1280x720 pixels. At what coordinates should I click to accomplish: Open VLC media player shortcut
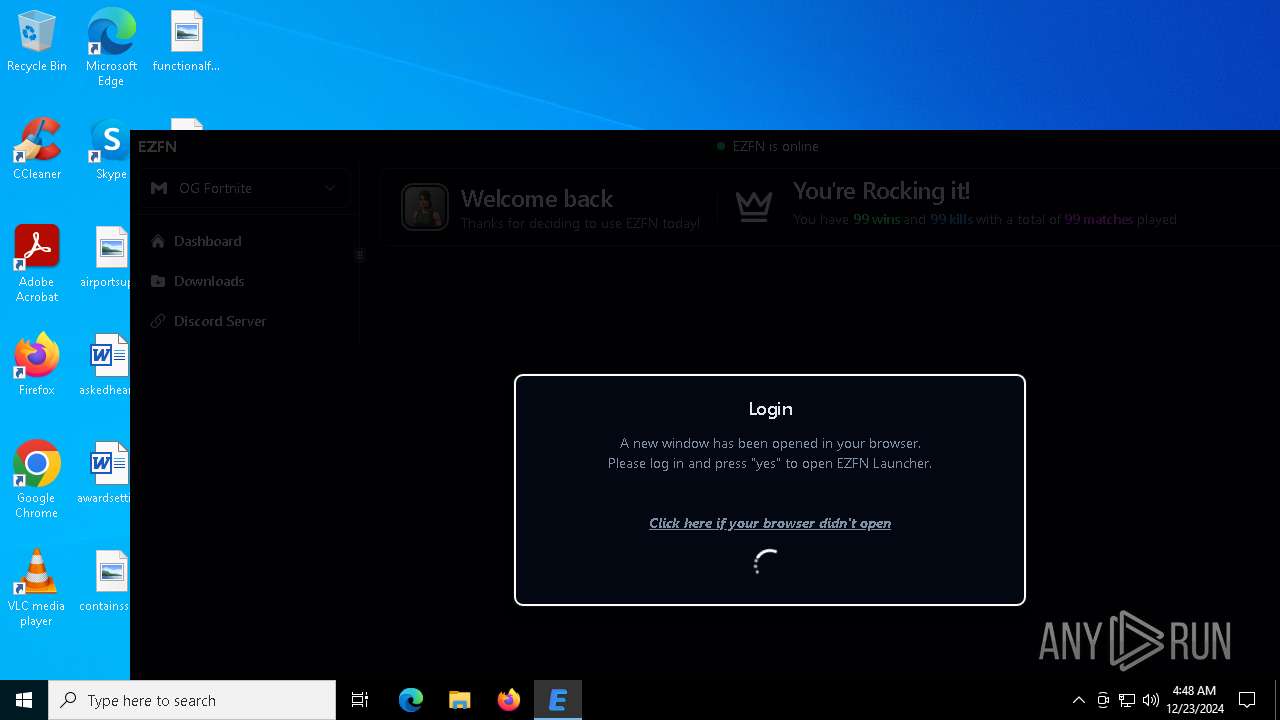tap(37, 588)
